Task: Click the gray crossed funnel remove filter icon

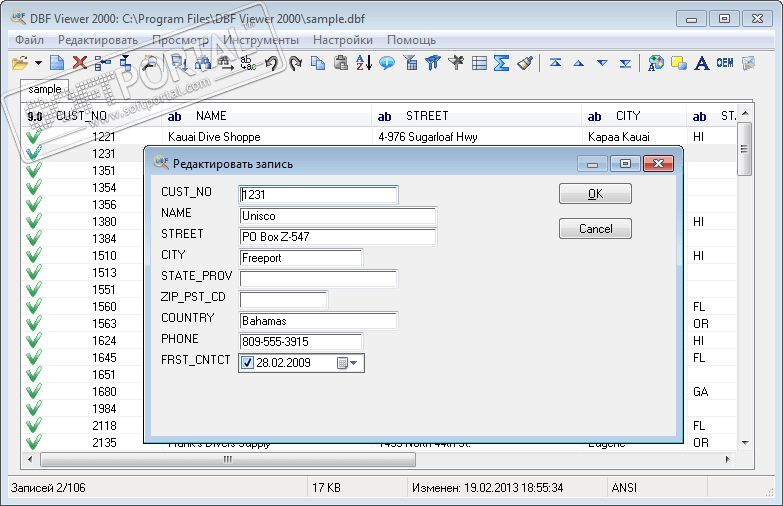Action: pyautogui.click(x=456, y=63)
